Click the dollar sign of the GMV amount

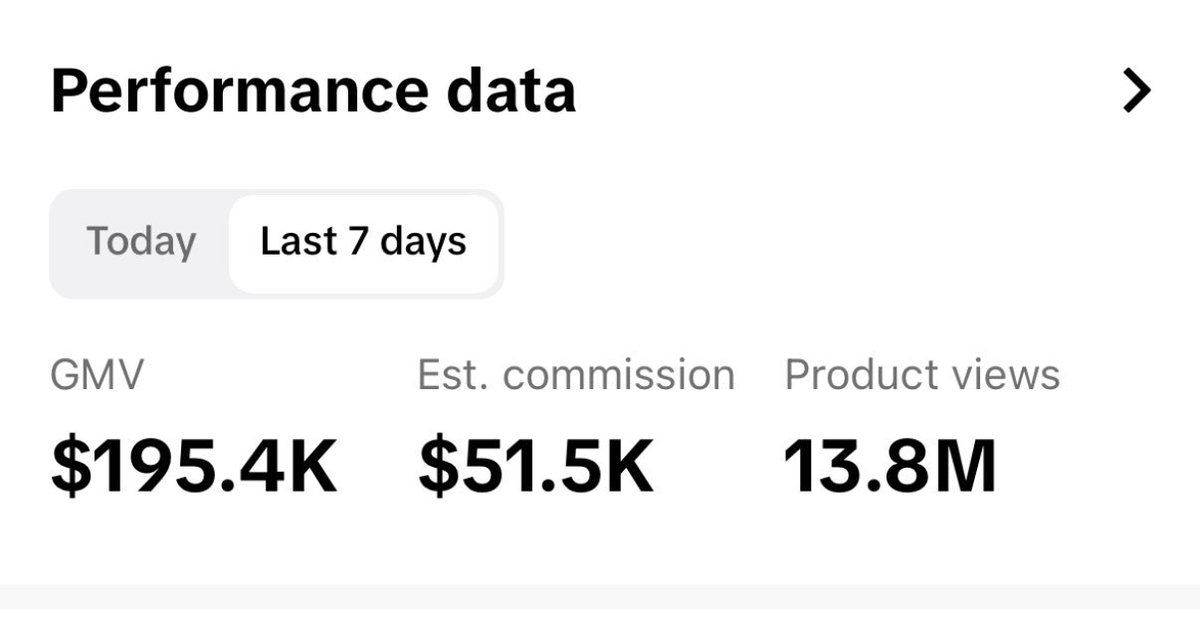pyautogui.click(x=69, y=467)
